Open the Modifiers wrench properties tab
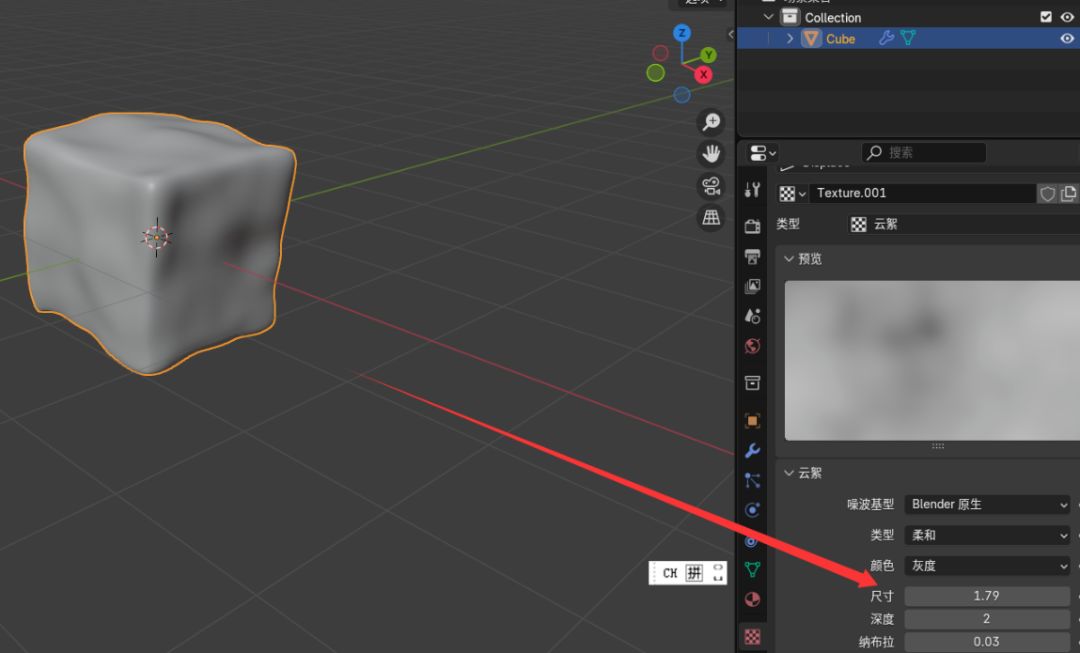The width and height of the screenshot is (1080, 653). [753, 451]
